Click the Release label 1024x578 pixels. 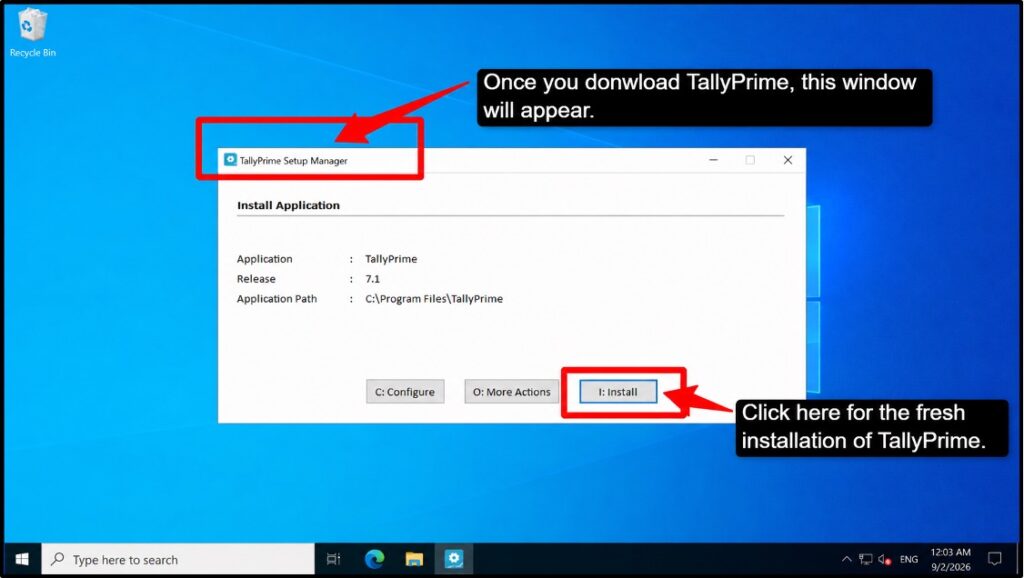coord(256,279)
